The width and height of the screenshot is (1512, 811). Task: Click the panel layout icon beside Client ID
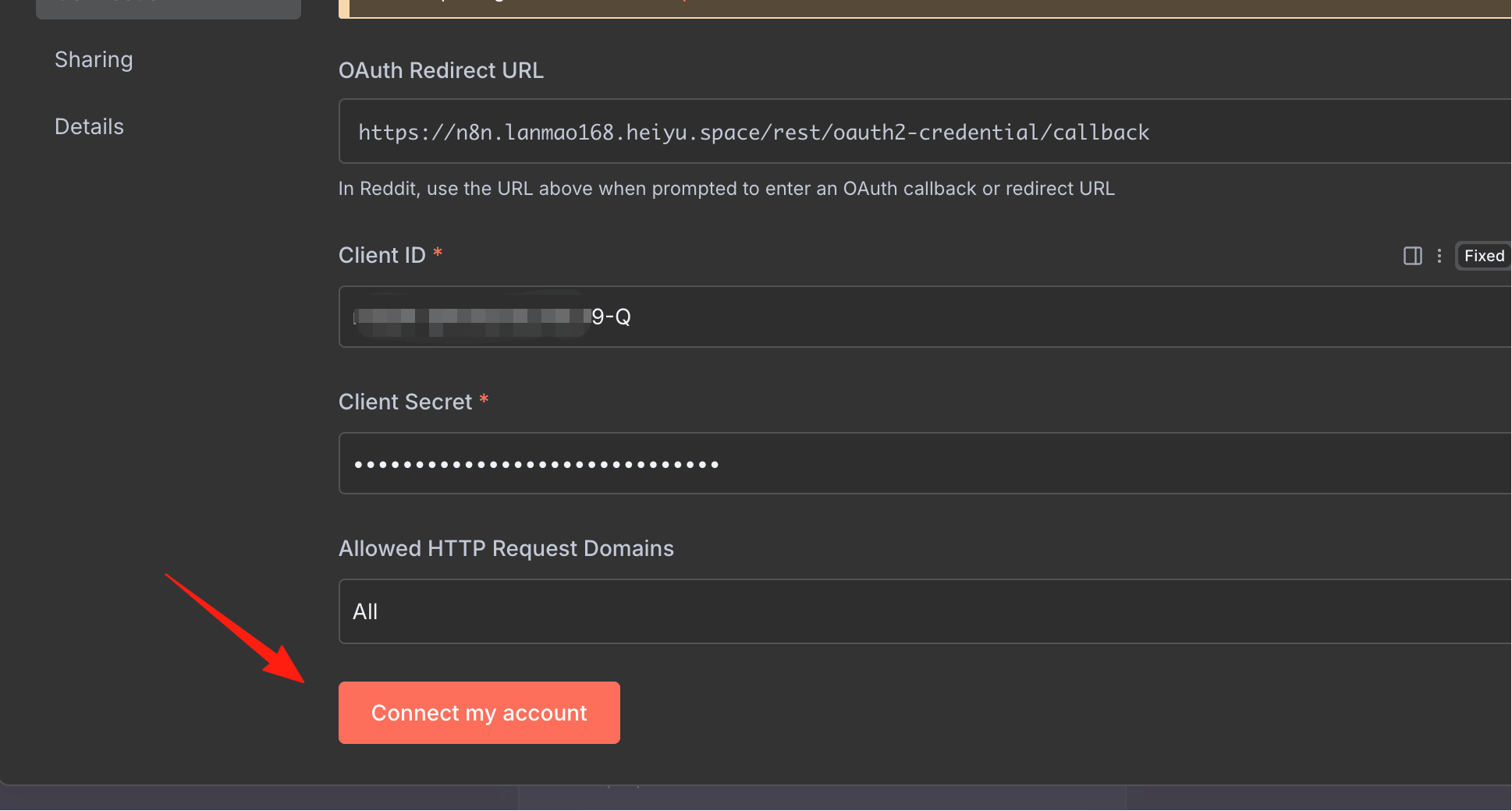pos(1413,256)
